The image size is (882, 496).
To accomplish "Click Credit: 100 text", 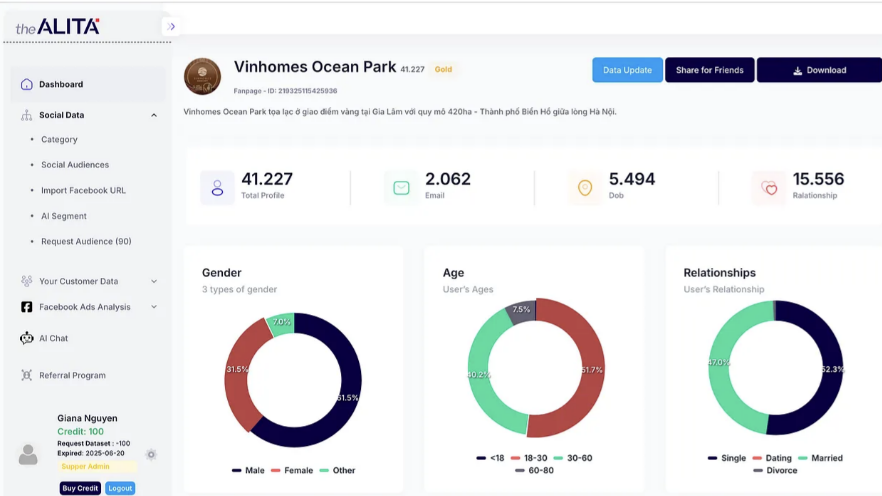I will pos(80,431).
